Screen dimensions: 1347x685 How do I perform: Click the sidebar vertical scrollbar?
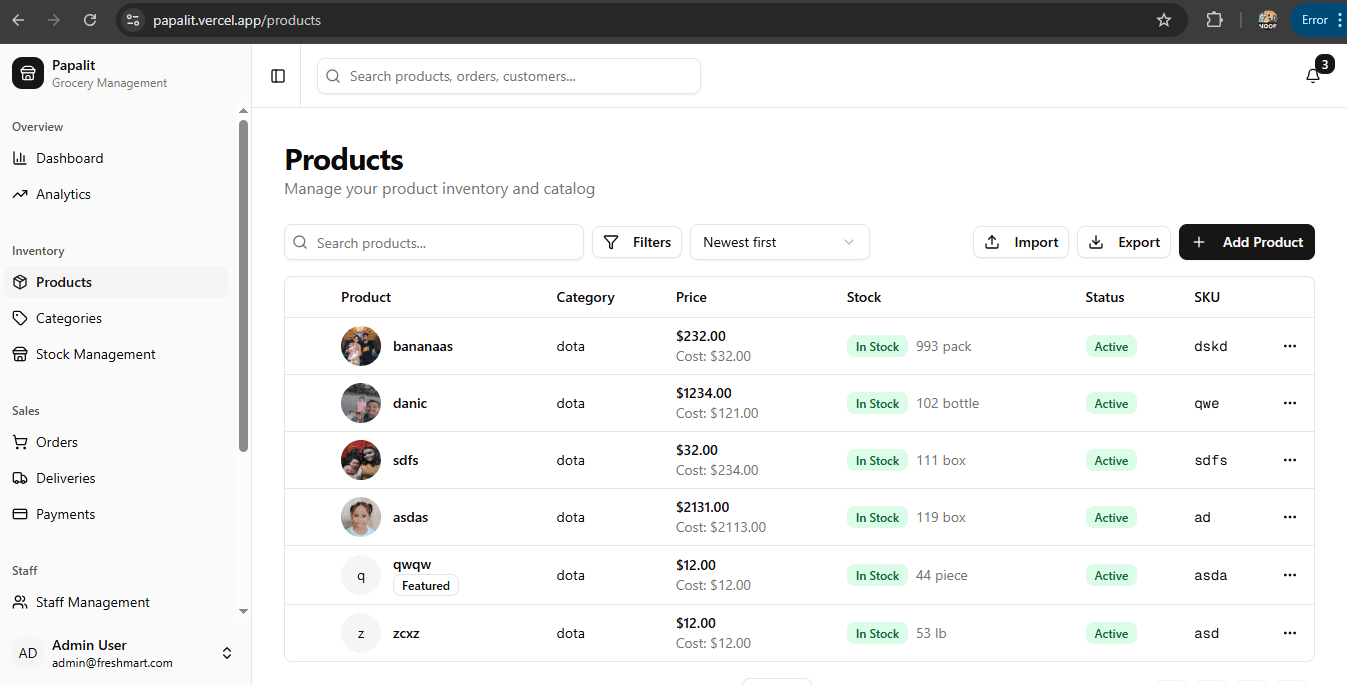243,285
